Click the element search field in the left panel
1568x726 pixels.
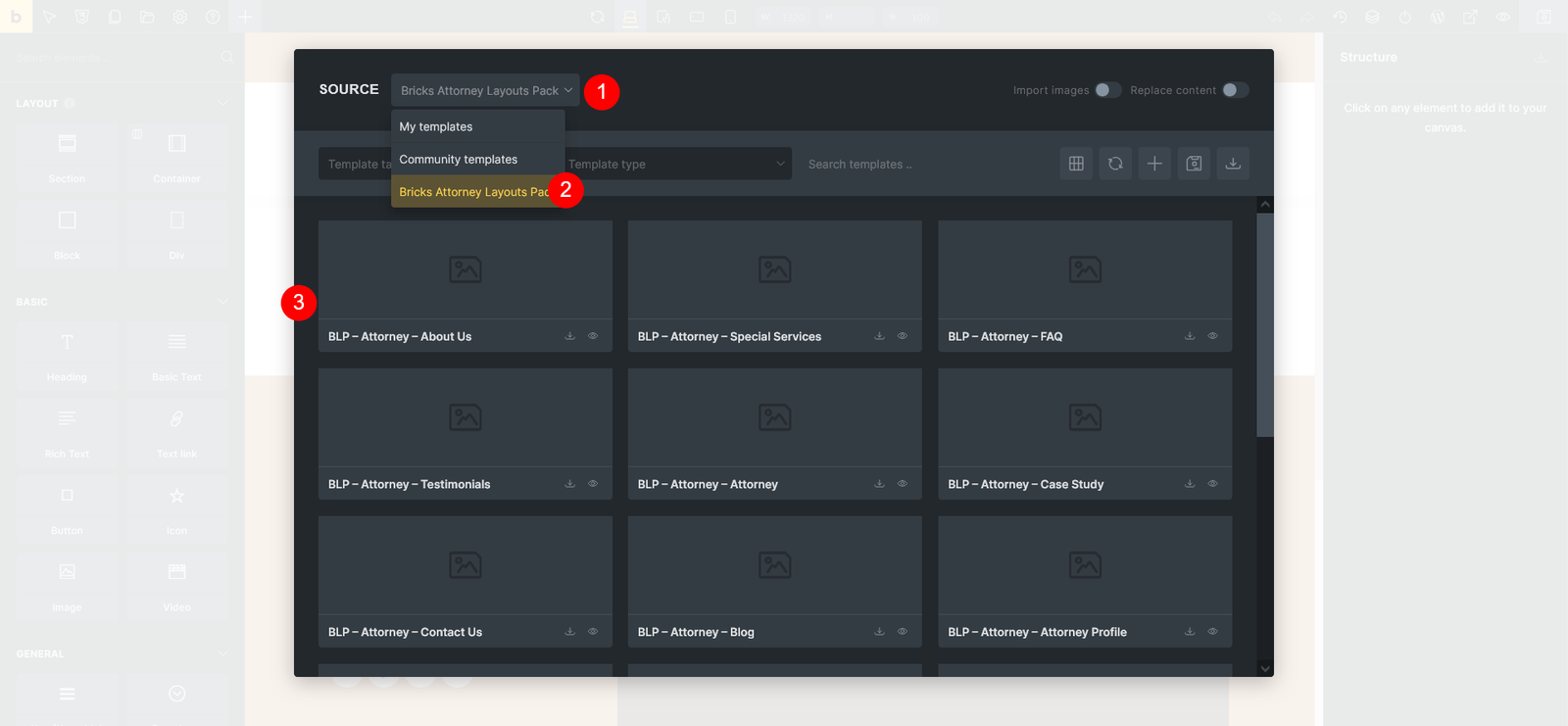(116, 58)
